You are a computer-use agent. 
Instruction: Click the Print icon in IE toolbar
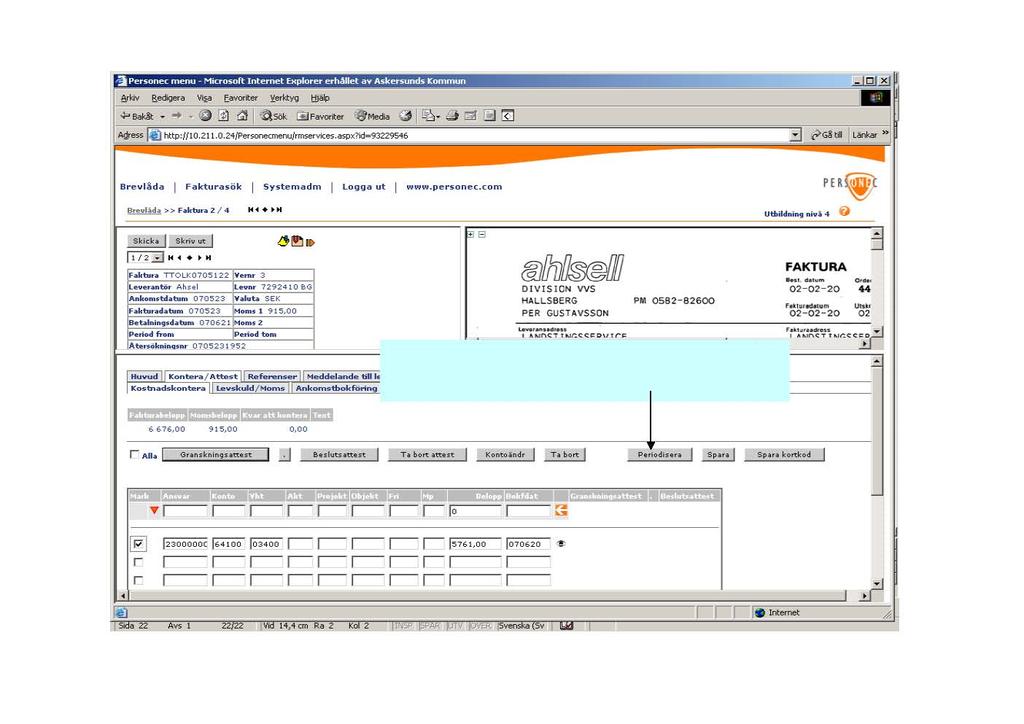tap(452, 116)
